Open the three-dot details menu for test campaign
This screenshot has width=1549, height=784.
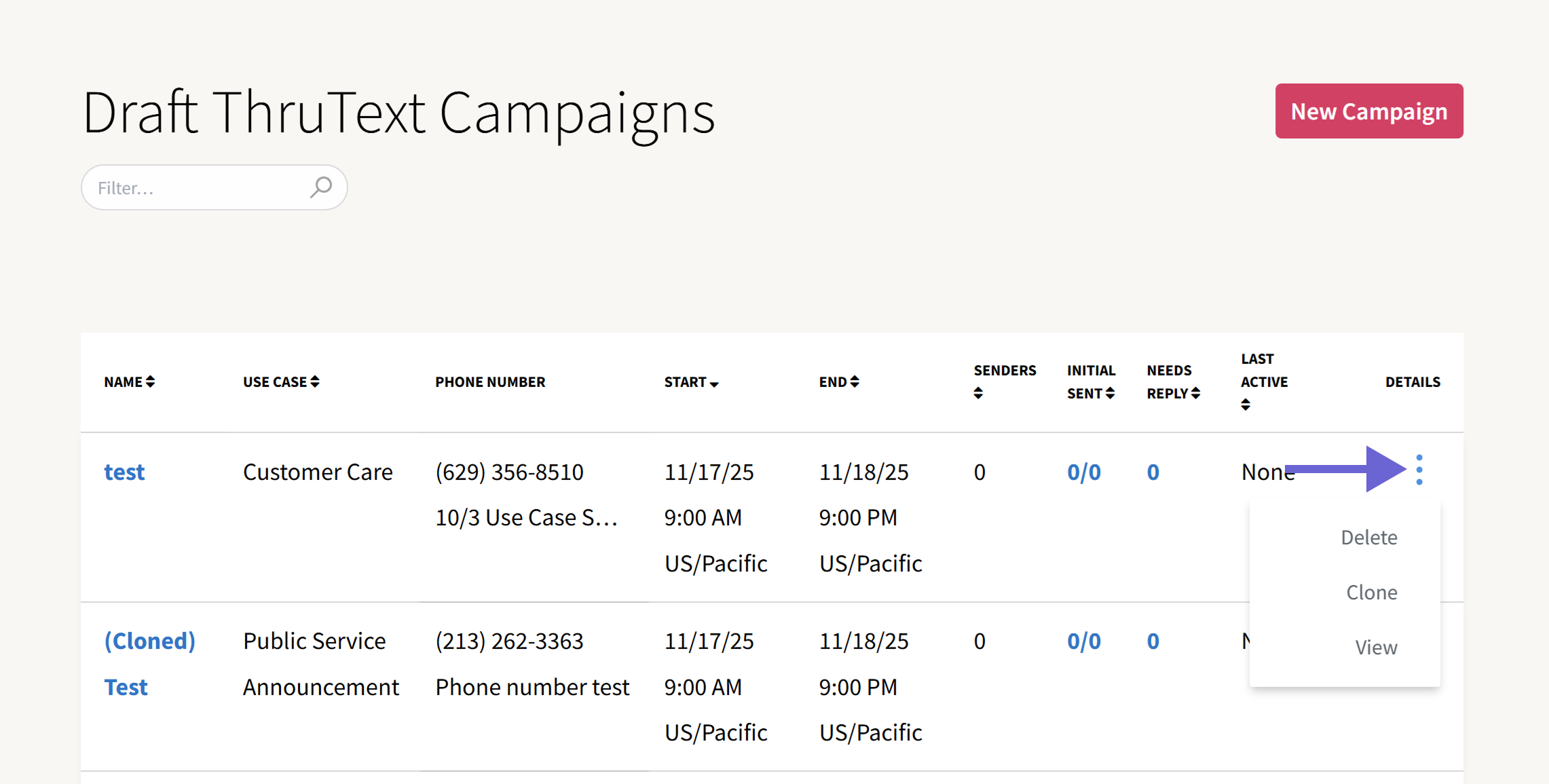[1419, 469]
